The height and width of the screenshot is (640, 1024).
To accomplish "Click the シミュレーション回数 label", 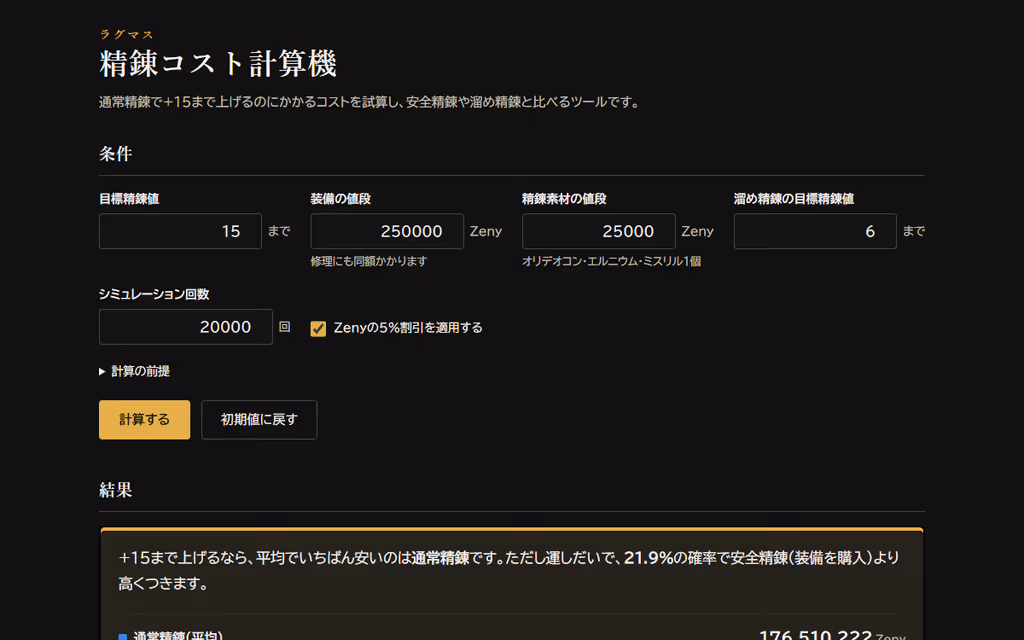I will [154, 295].
